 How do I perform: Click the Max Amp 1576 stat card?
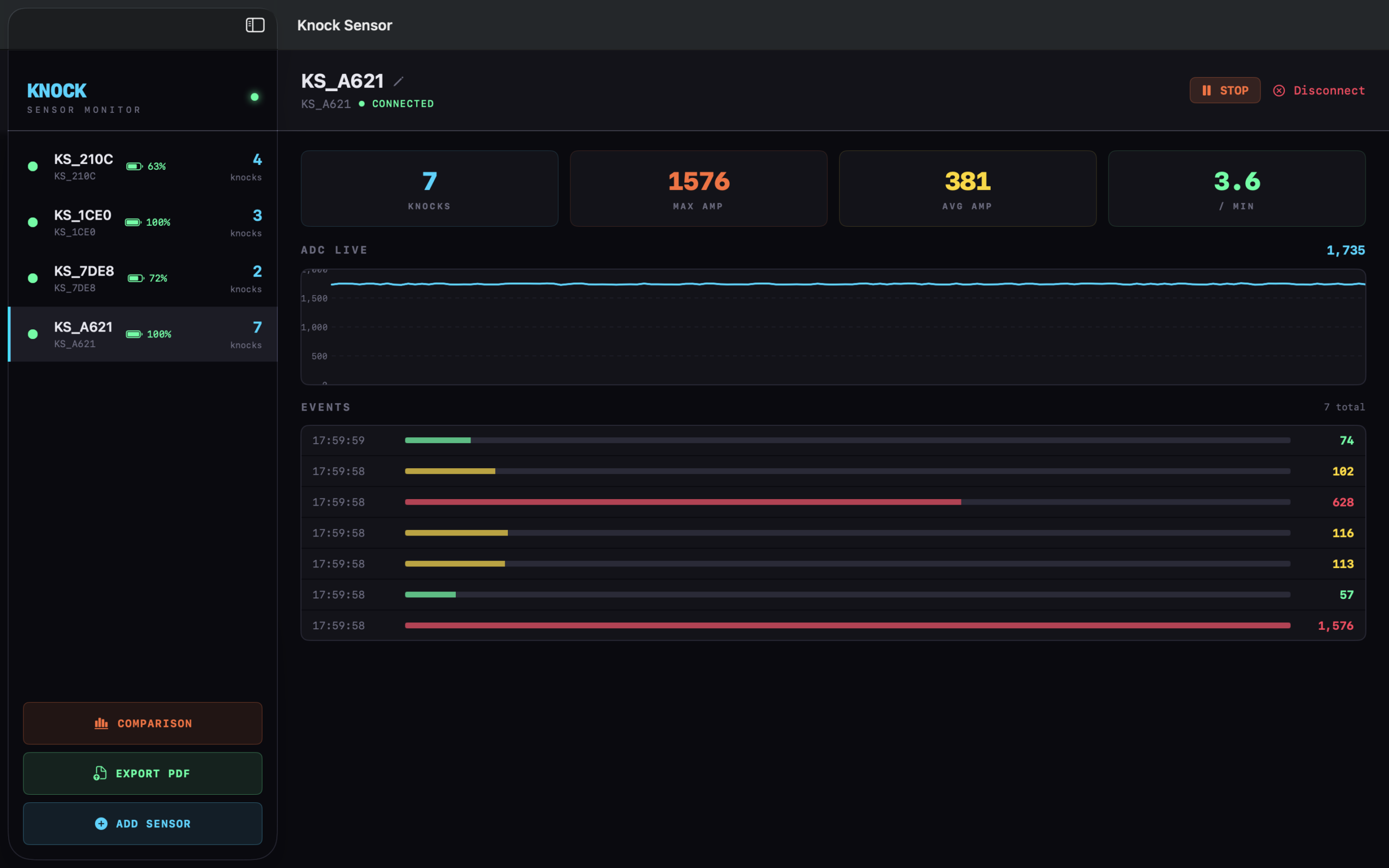pyautogui.click(x=698, y=188)
